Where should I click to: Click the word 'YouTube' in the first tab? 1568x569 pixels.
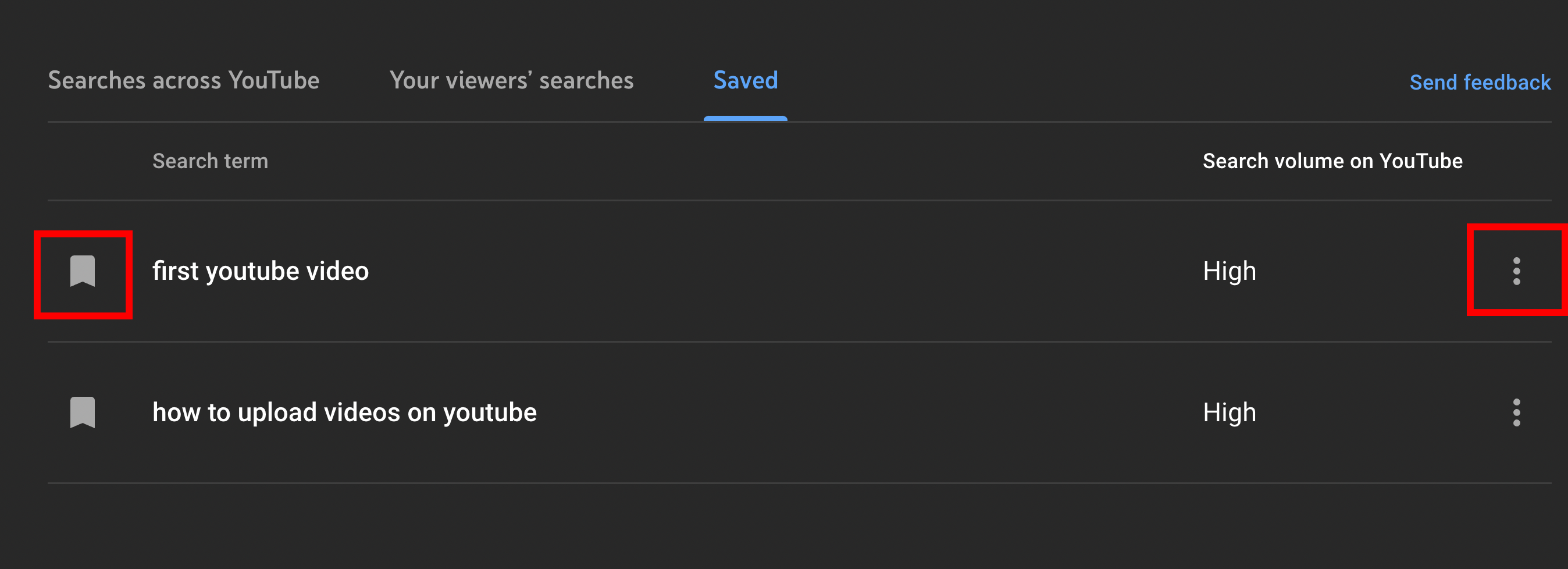273,80
